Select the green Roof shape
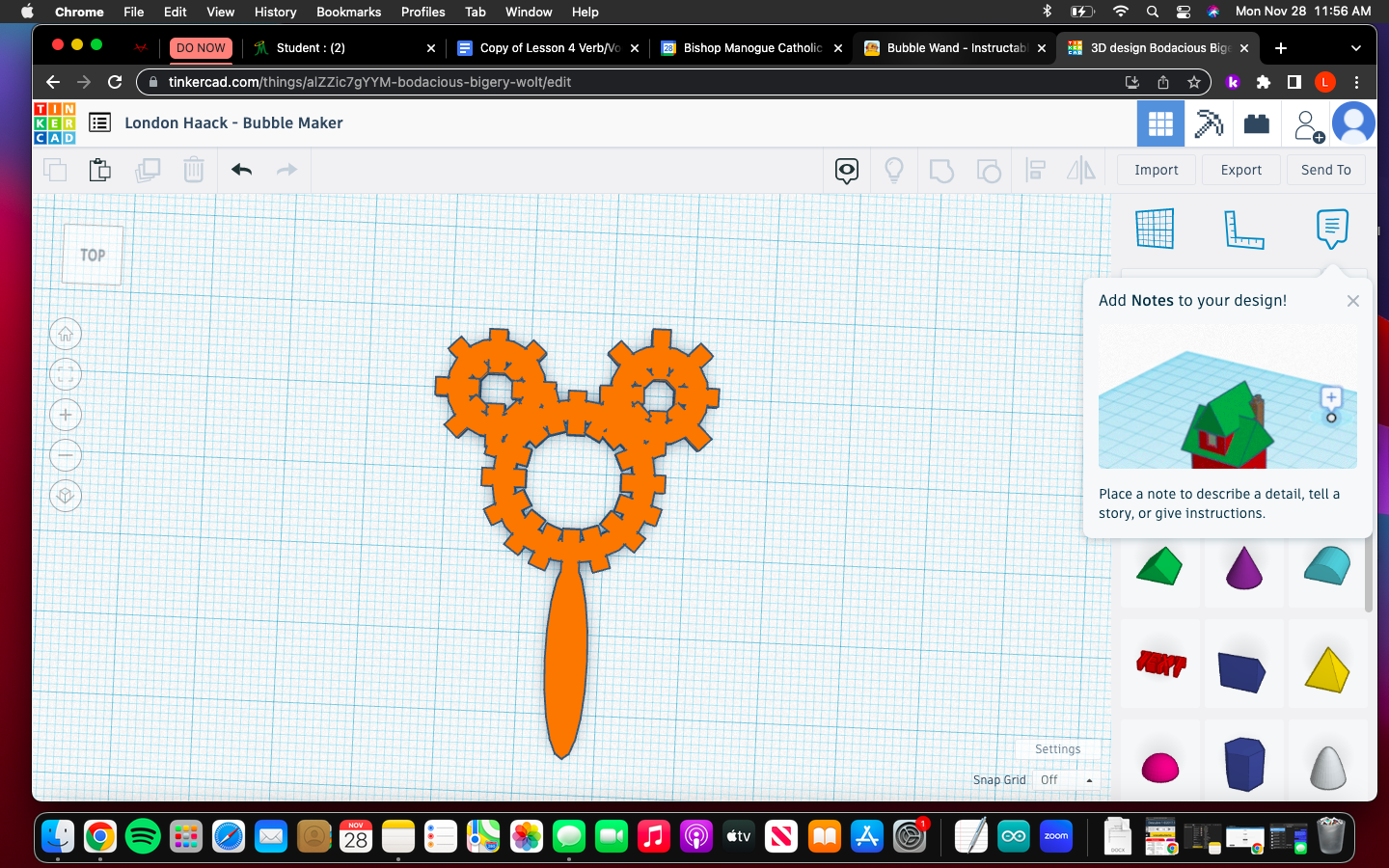 point(1160,566)
